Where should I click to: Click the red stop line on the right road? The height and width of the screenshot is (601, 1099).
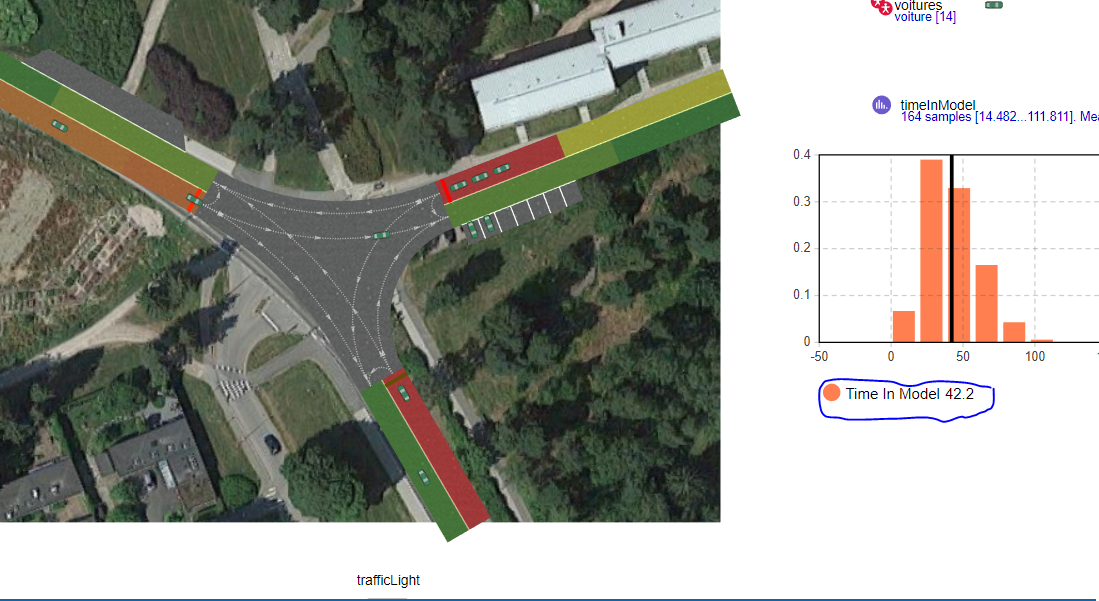pyautogui.click(x=444, y=191)
